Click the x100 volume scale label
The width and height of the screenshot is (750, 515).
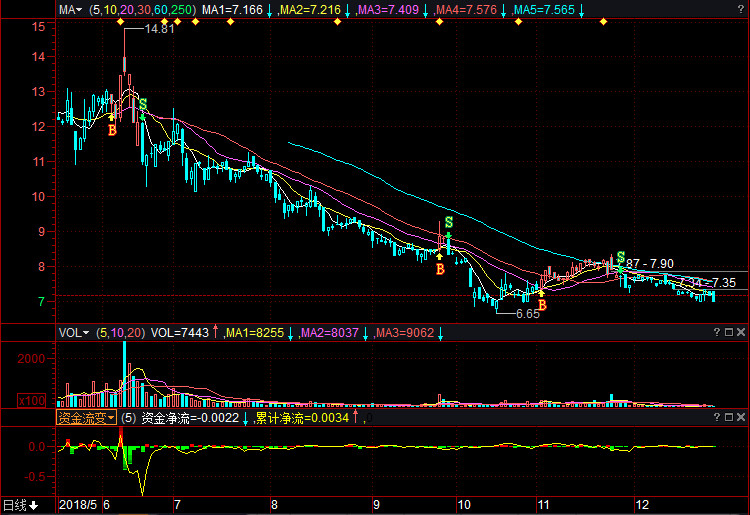[34, 400]
